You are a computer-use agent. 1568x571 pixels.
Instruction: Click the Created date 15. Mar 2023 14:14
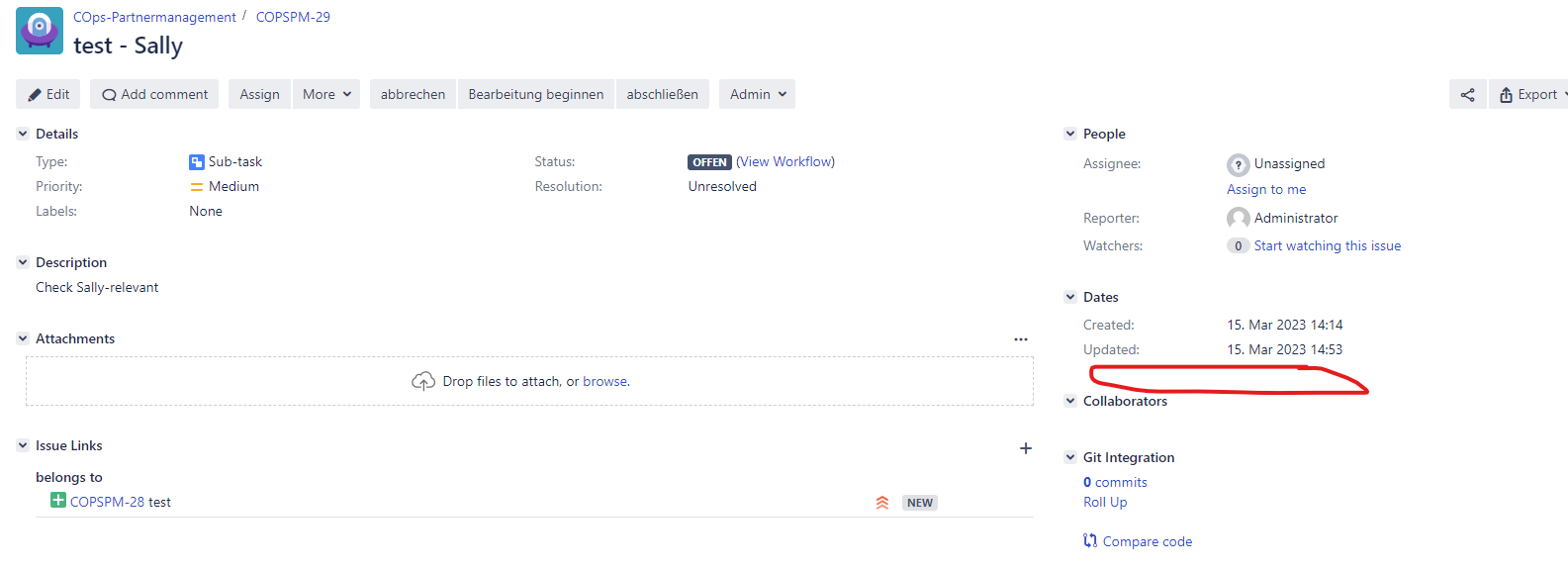(1285, 326)
